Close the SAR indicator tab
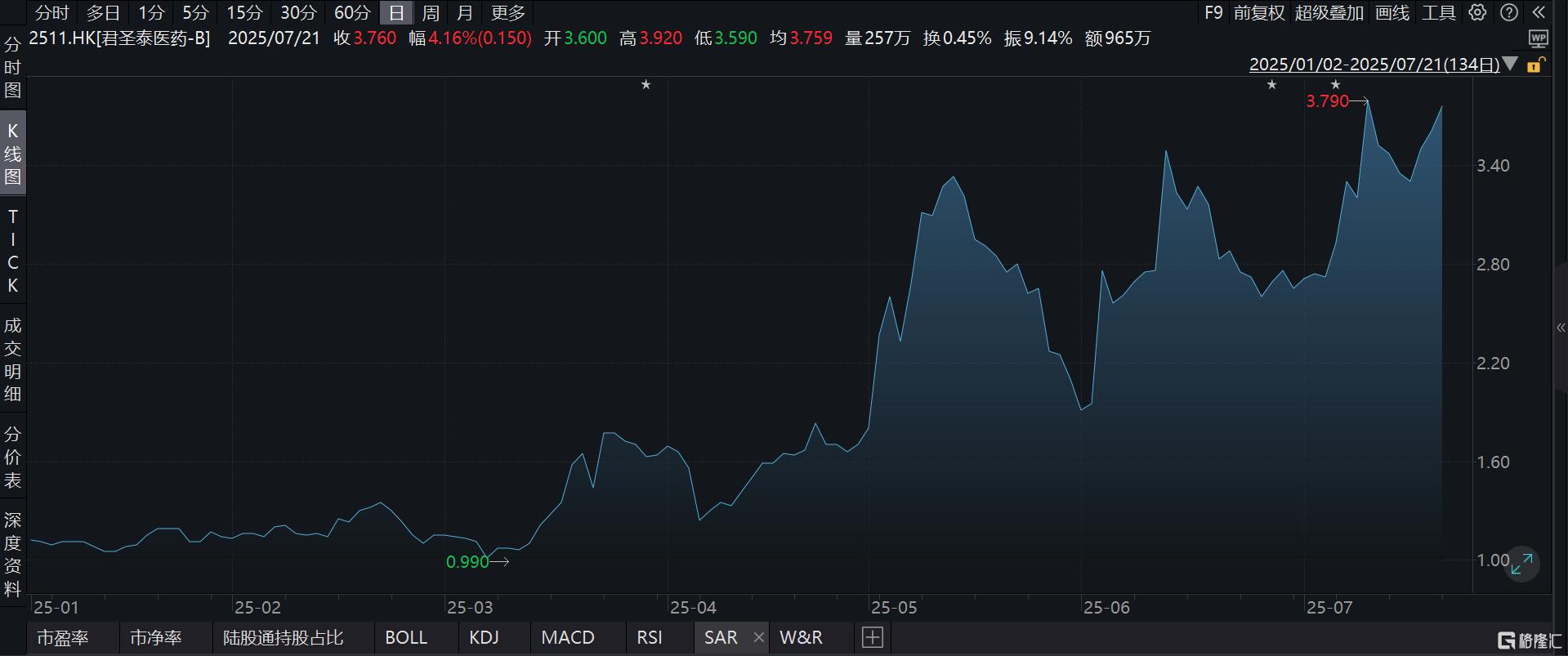 pos(758,637)
